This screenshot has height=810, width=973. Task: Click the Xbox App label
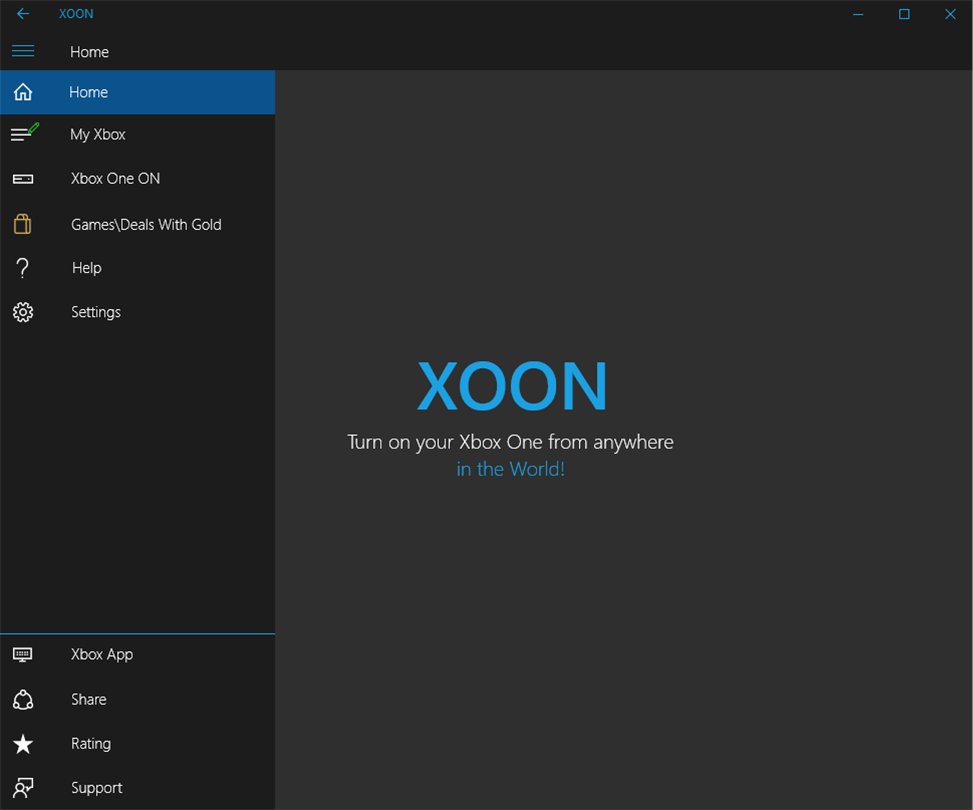pos(102,655)
